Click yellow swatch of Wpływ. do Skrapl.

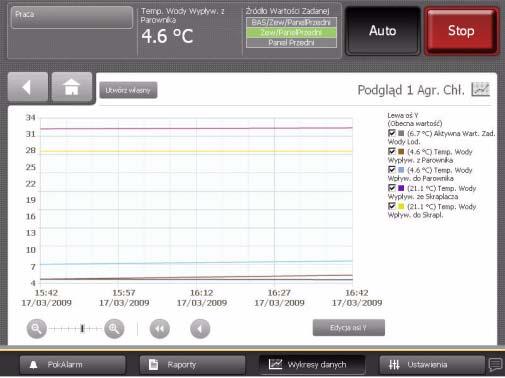401,206
